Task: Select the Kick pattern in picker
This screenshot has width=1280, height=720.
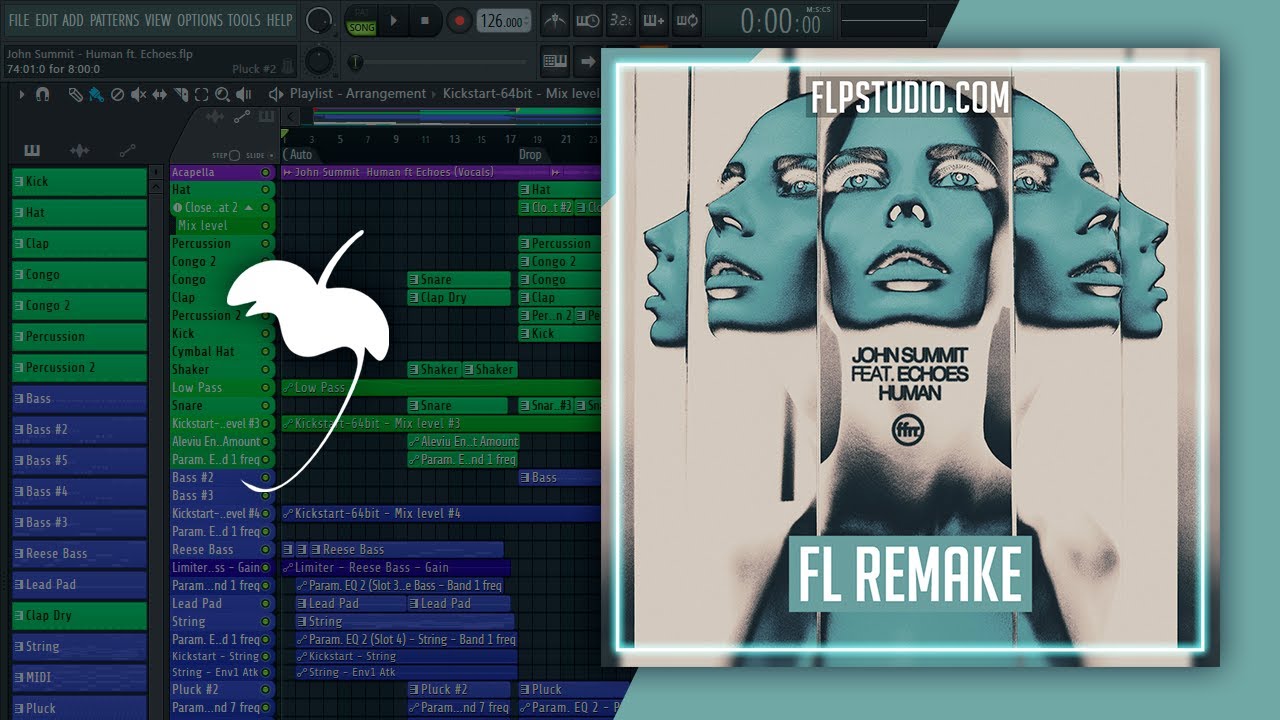Action: (x=79, y=182)
